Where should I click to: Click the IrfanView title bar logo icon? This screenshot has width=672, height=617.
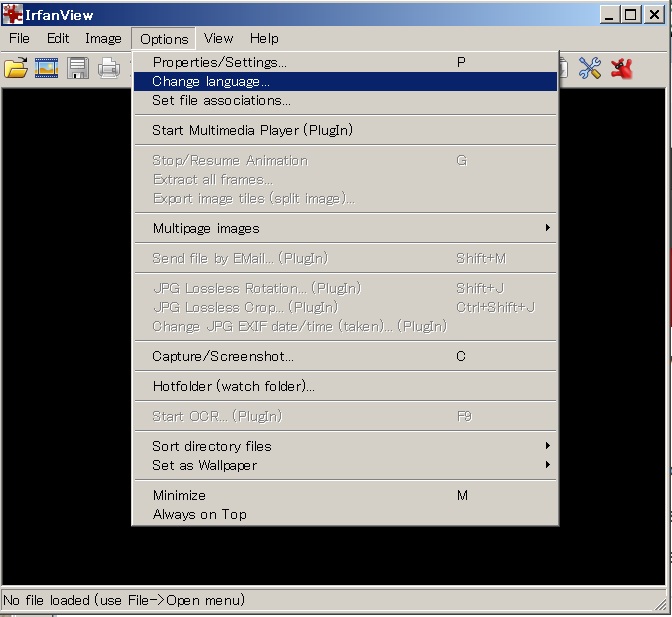coord(12,14)
